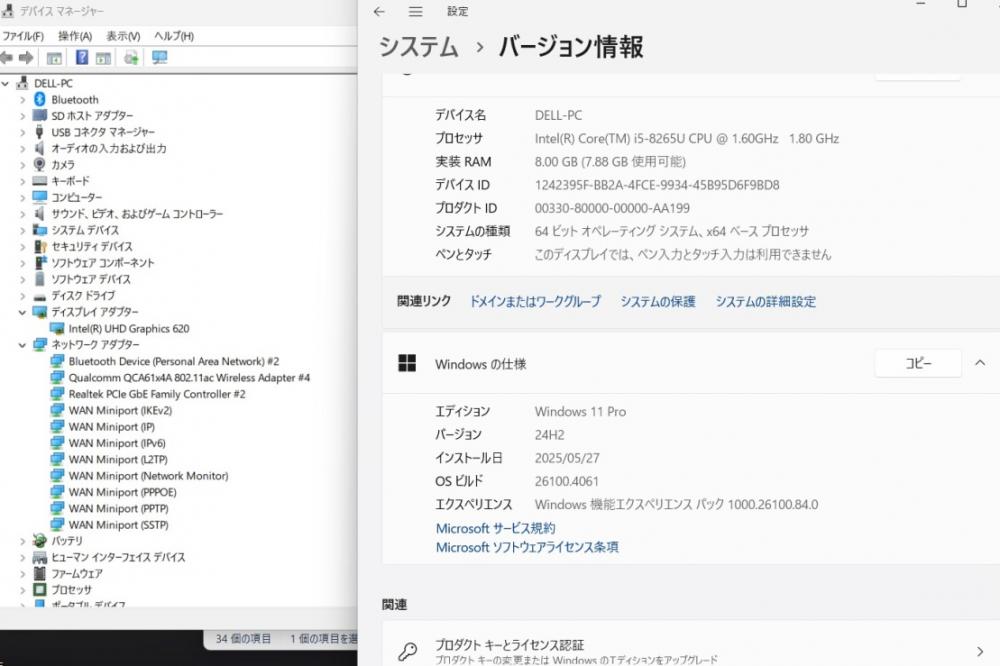This screenshot has width=1000, height=666.
Task: Select Intel(R) UHD Graphics 620 device
Action: tap(129, 329)
